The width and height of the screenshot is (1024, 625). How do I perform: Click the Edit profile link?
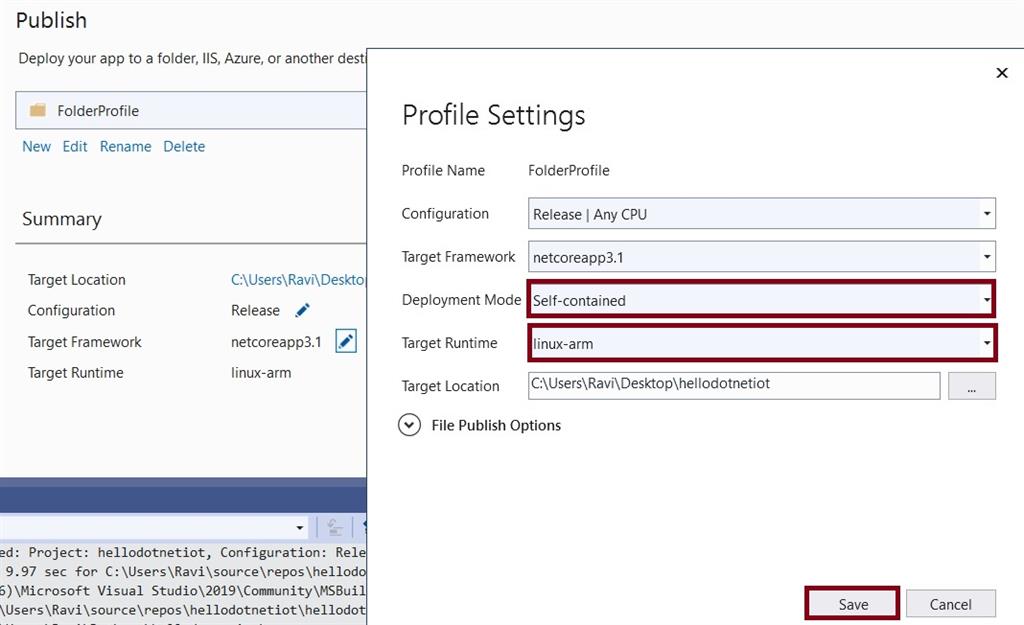tap(75, 146)
